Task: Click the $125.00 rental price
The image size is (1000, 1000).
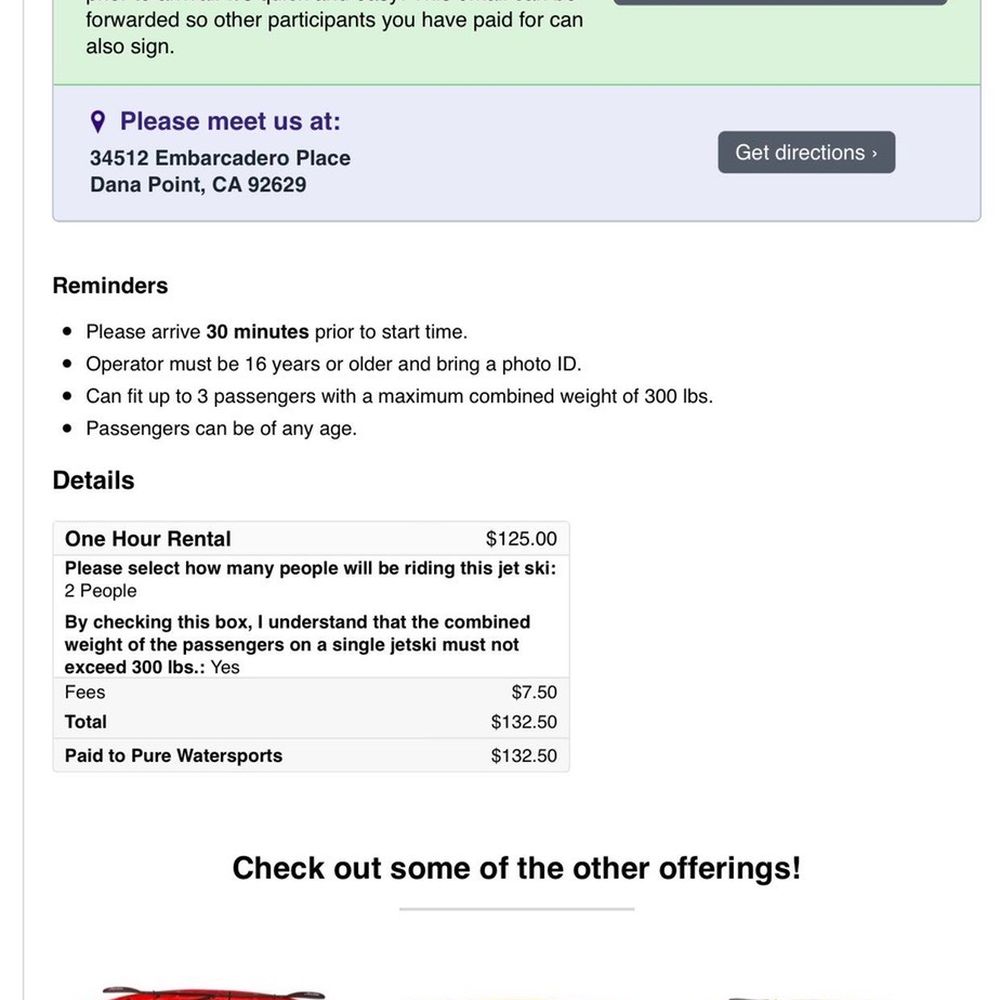Action: point(521,539)
